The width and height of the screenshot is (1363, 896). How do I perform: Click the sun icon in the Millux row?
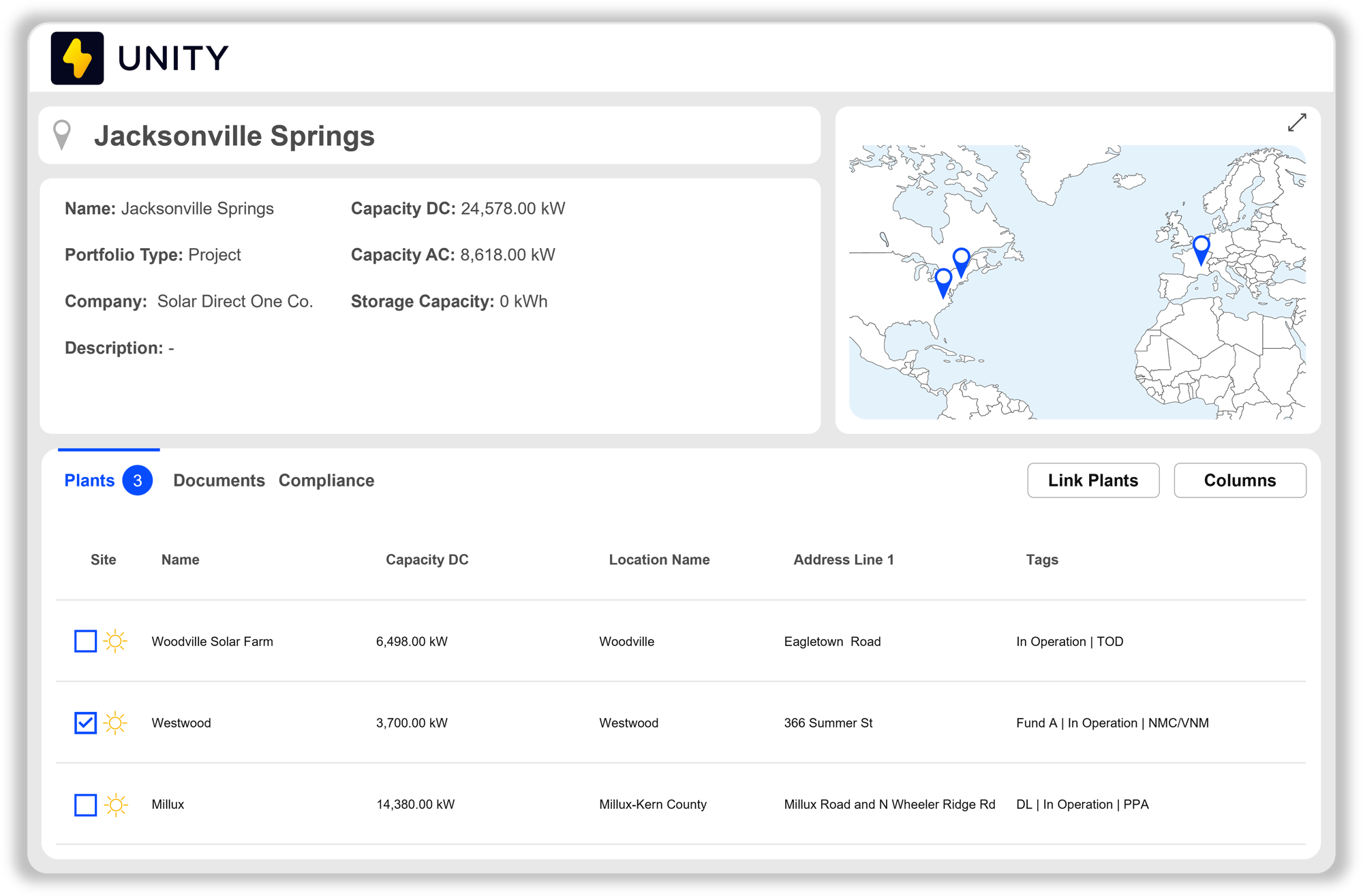pyautogui.click(x=115, y=805)
